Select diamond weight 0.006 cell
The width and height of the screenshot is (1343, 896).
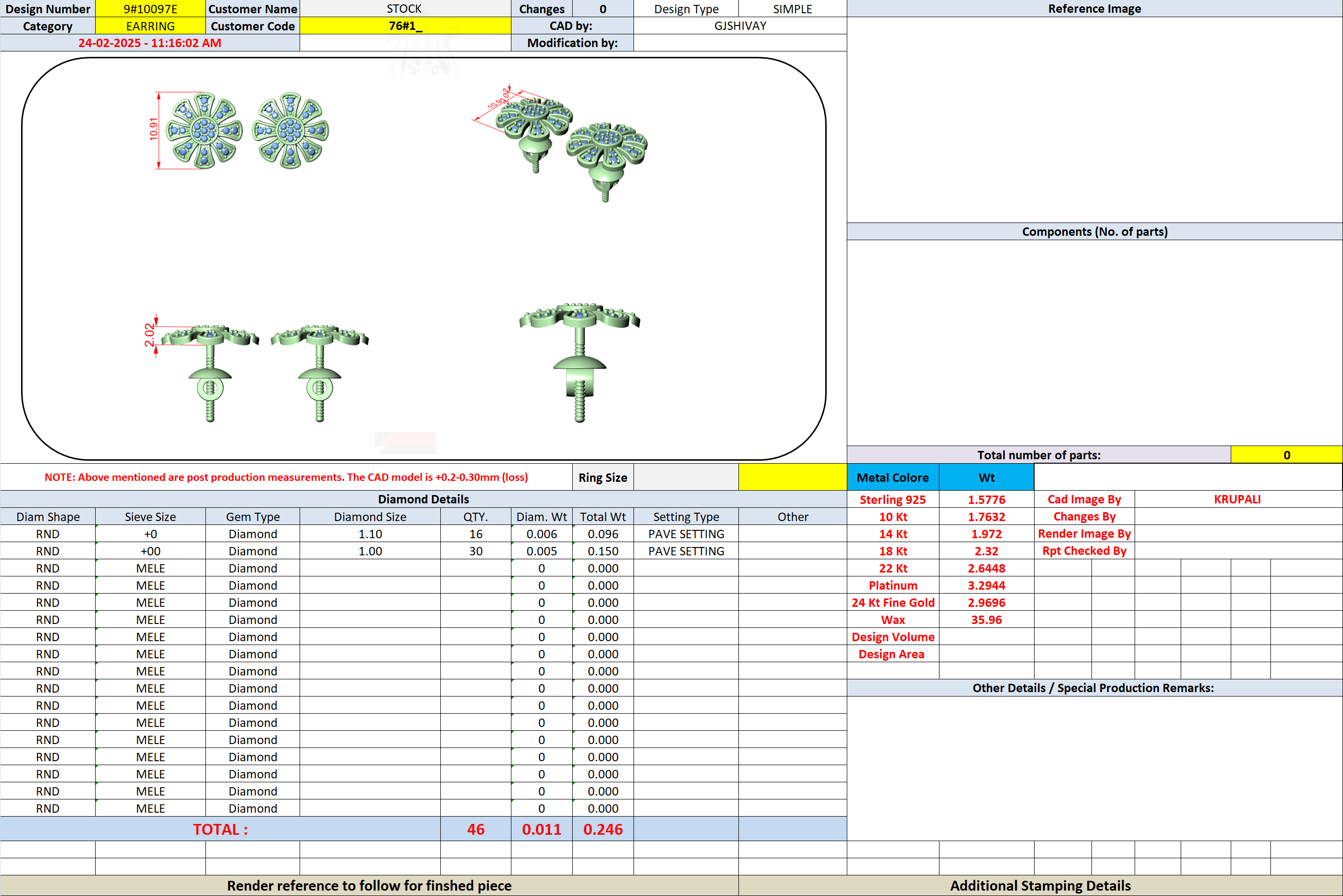point(542,534)
